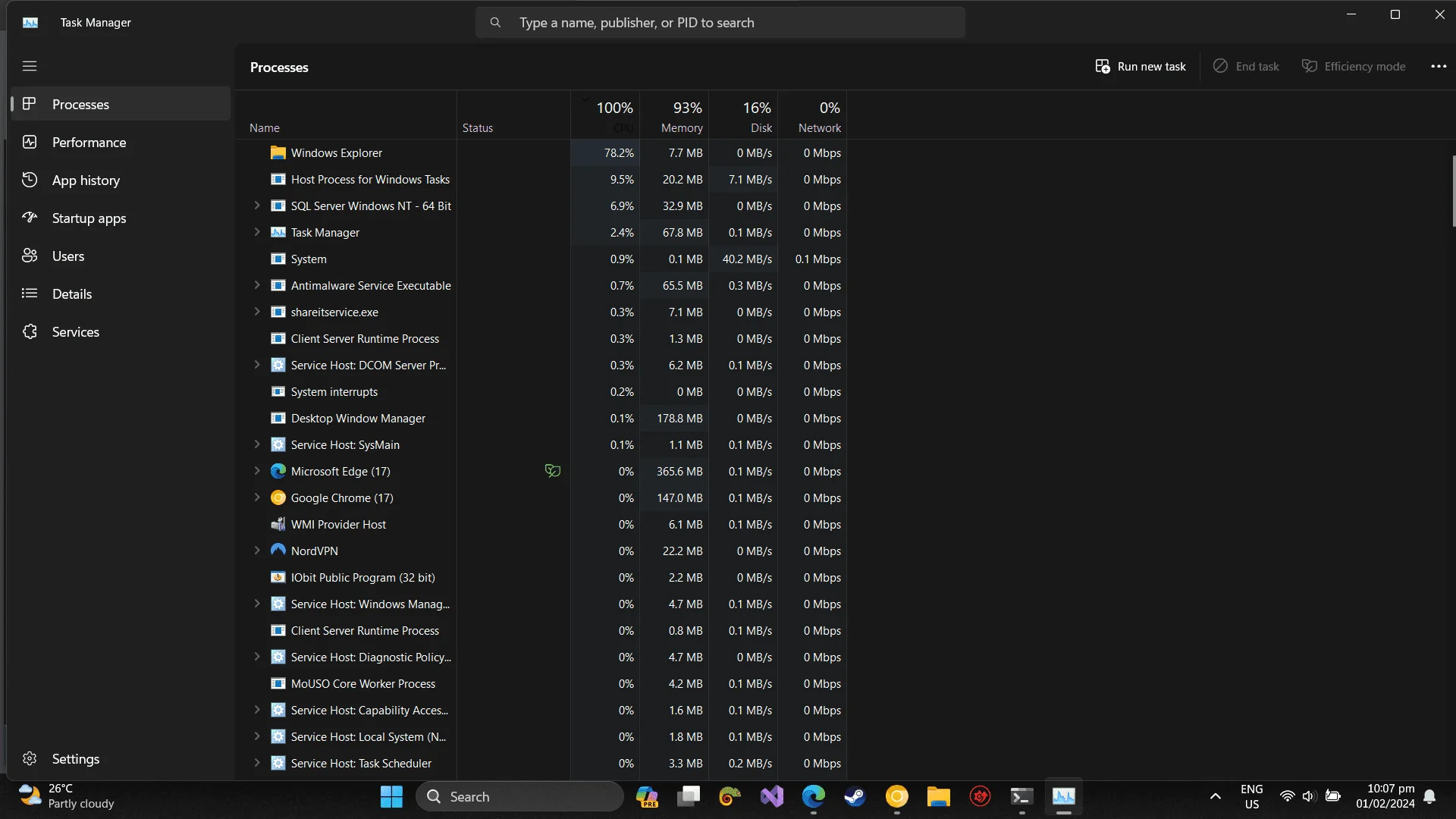1456x819 pixels.
Task: Open the Performance page
Action: pyautogui.click(x=121, y=142)
